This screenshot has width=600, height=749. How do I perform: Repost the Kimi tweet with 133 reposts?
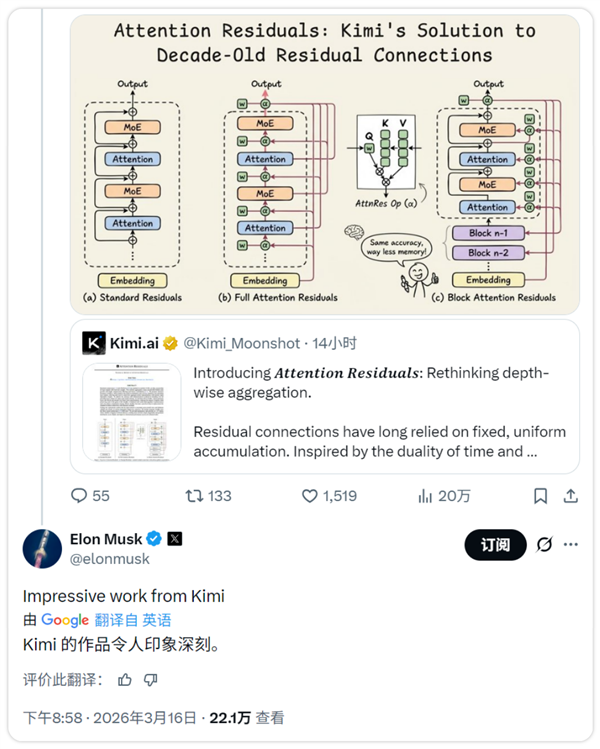pos(194,495)
